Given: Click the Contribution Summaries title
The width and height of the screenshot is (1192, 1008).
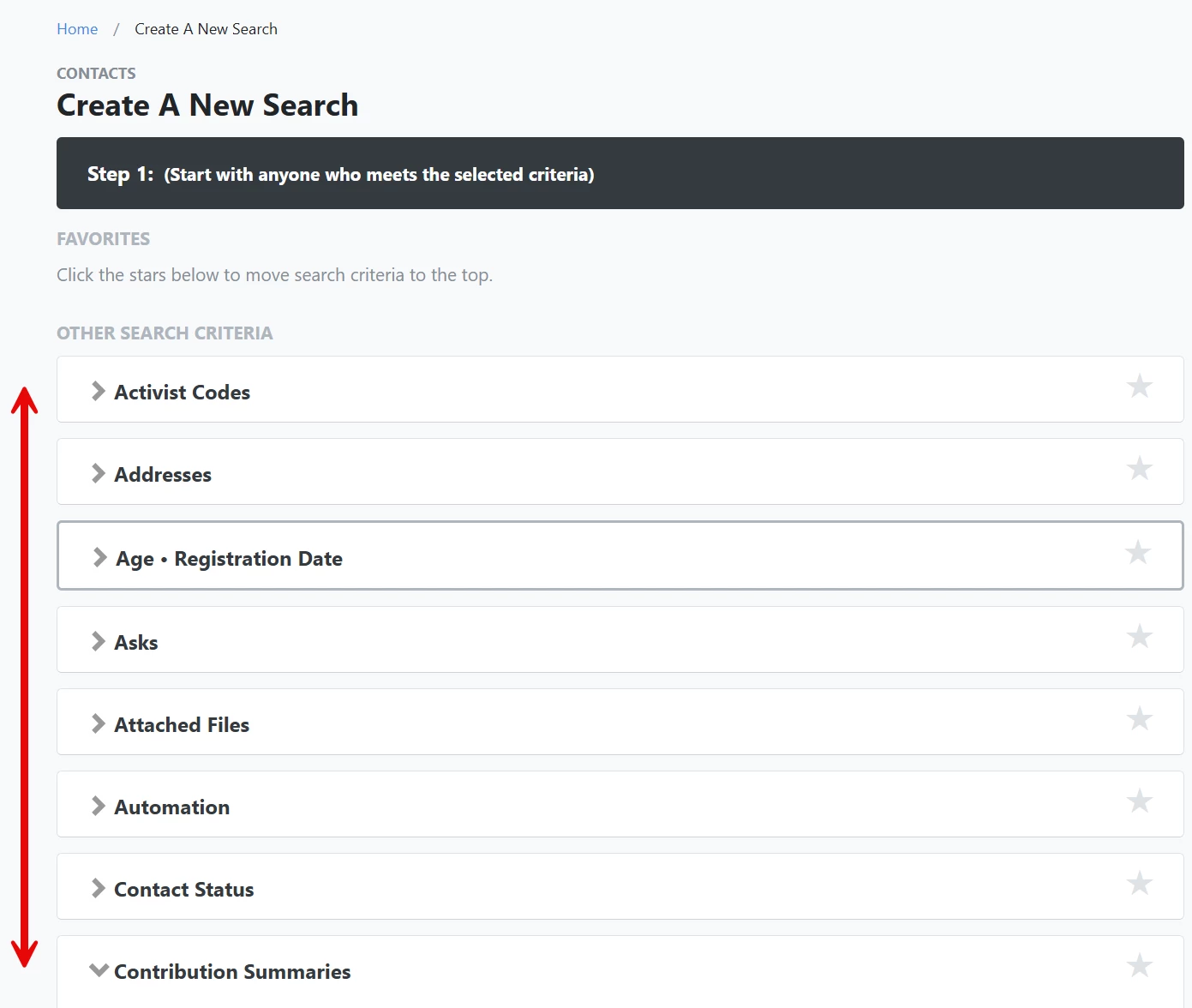Looking at the screenshot, I should click(x=232, y=972).
